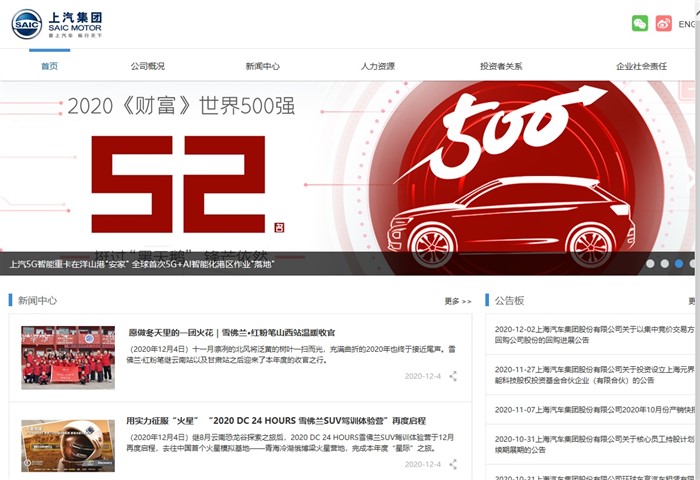Open 2020-11-07 10月份产销快报 announcement

(595, 409)
